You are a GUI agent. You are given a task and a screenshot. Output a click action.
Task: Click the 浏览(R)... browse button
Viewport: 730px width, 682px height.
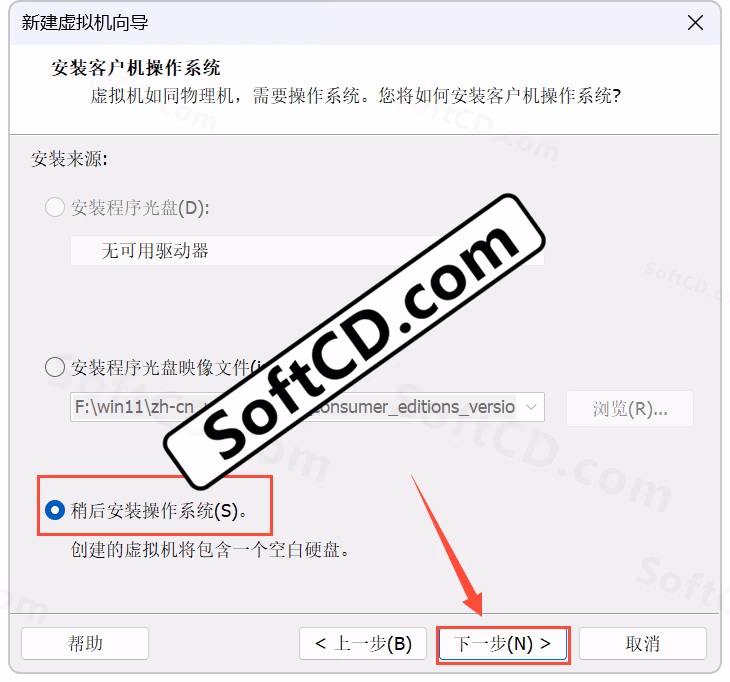click(x=630, y=409)
